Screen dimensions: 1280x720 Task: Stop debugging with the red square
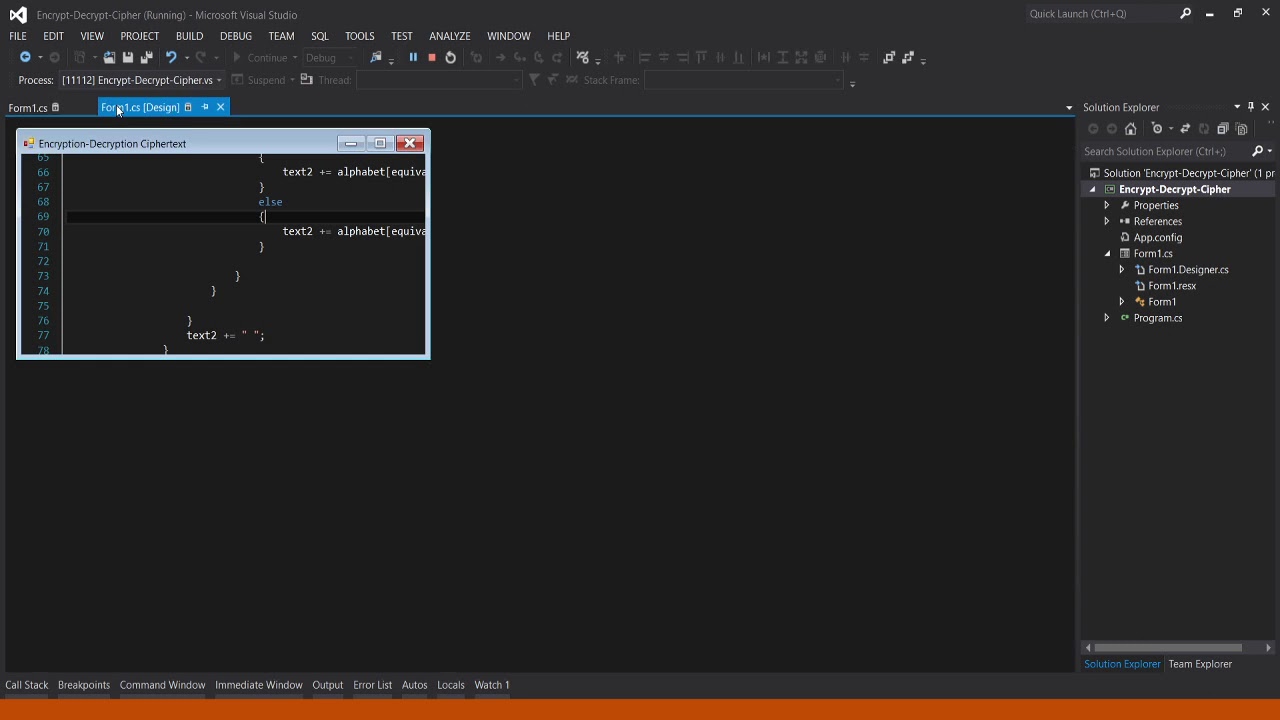[x=432, y=58]
